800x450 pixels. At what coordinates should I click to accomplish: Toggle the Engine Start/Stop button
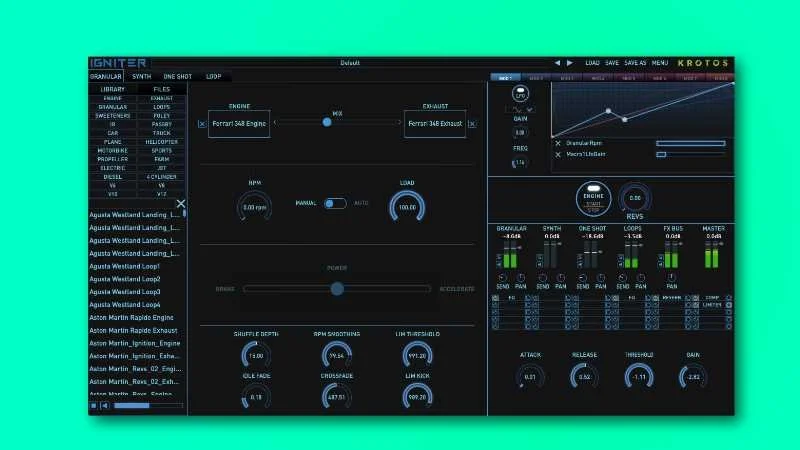[x=593, y=198]
